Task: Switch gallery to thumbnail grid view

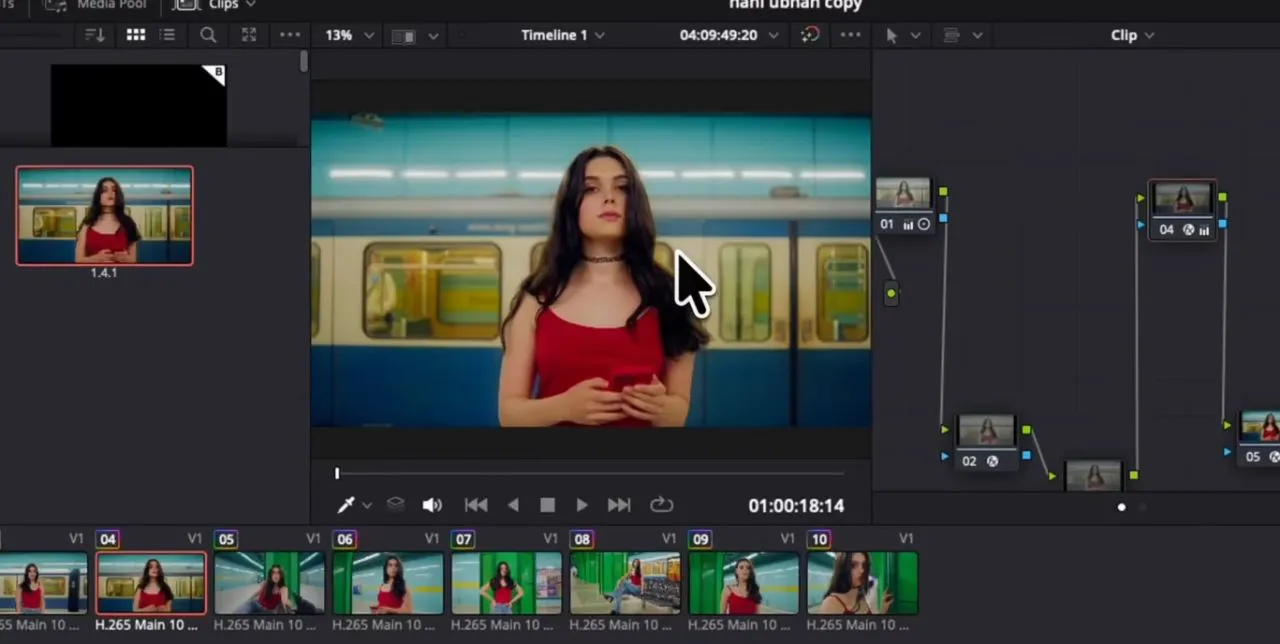Action: click(136, 35)
